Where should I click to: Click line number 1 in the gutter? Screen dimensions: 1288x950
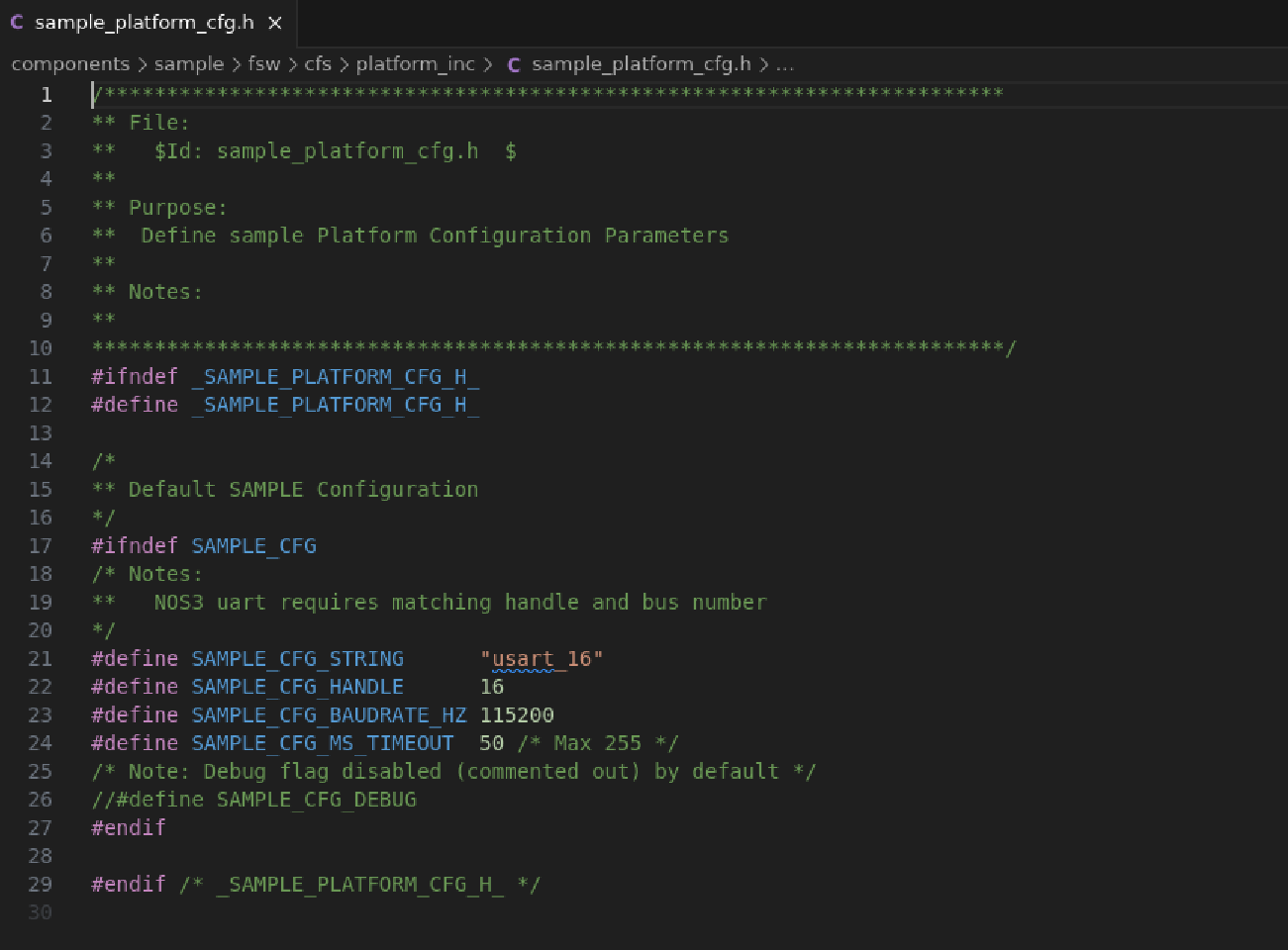point(46,95)
